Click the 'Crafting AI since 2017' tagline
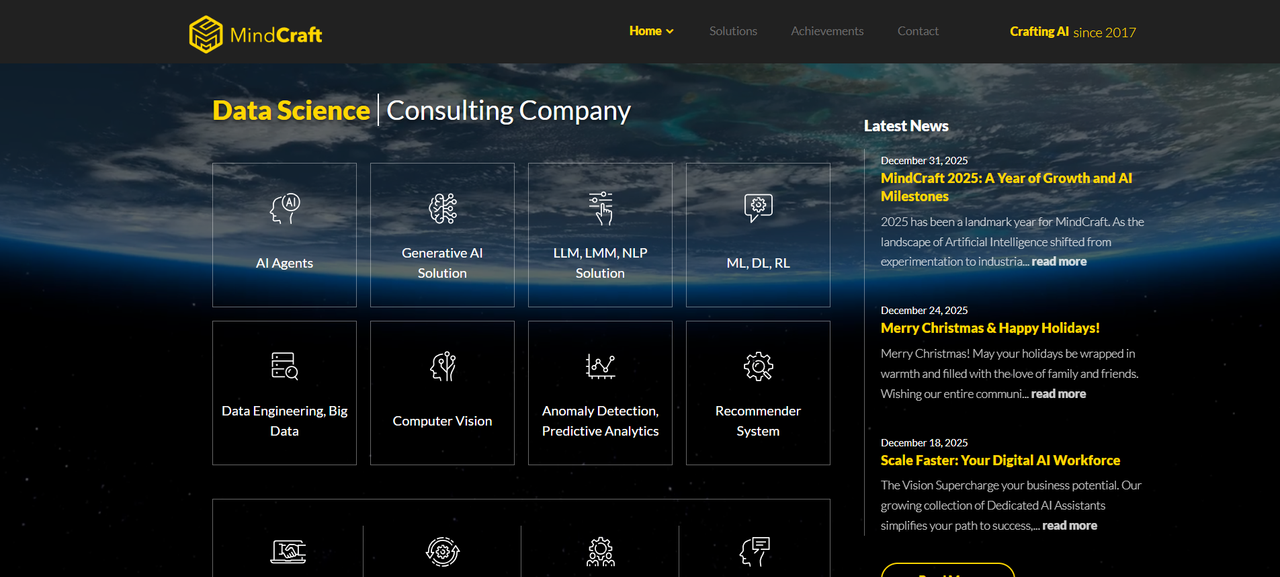Screen dimensions: 1280x577 click(x=1073, y=32)
